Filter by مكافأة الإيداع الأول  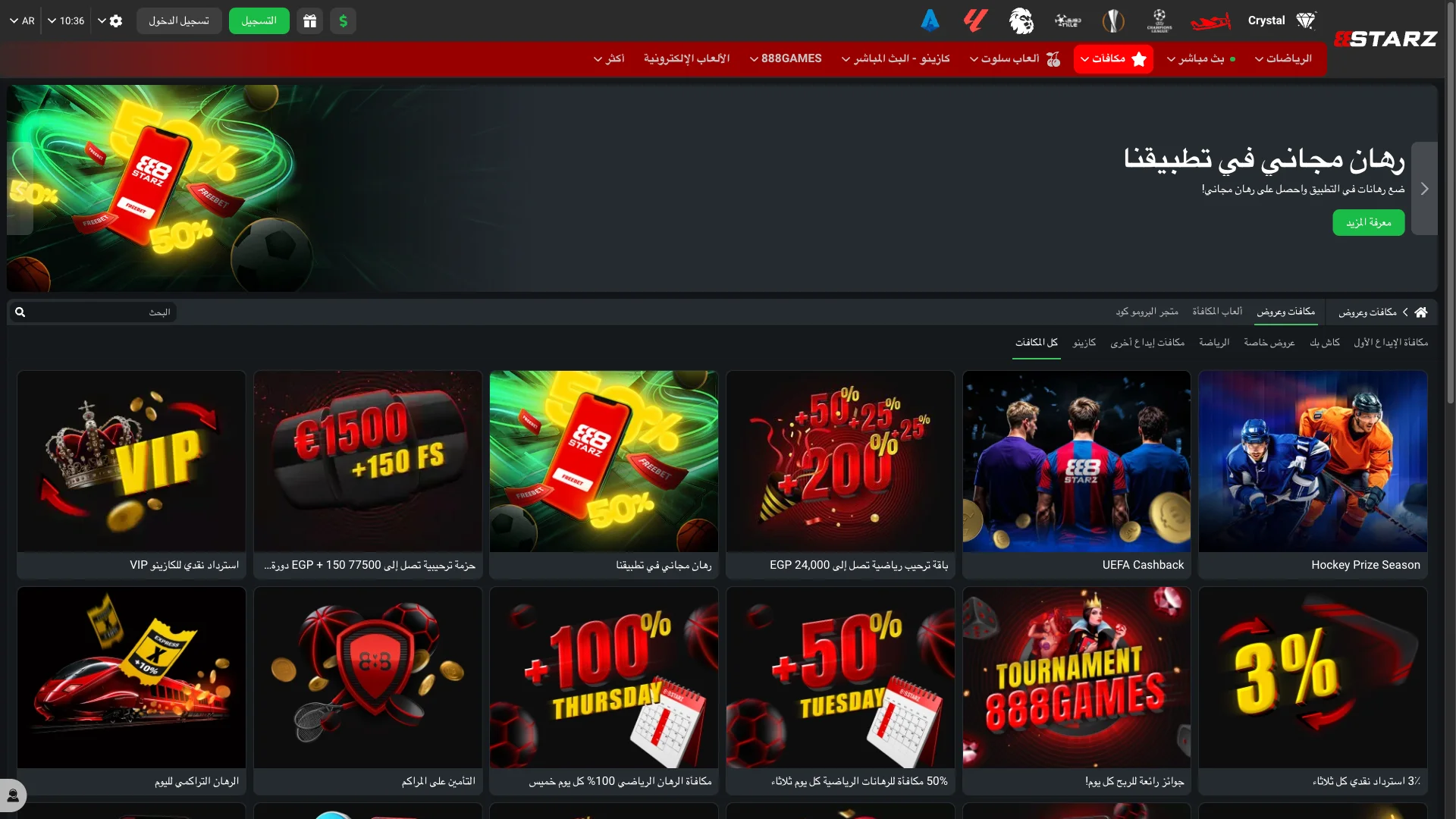[x=1391, y=343]
